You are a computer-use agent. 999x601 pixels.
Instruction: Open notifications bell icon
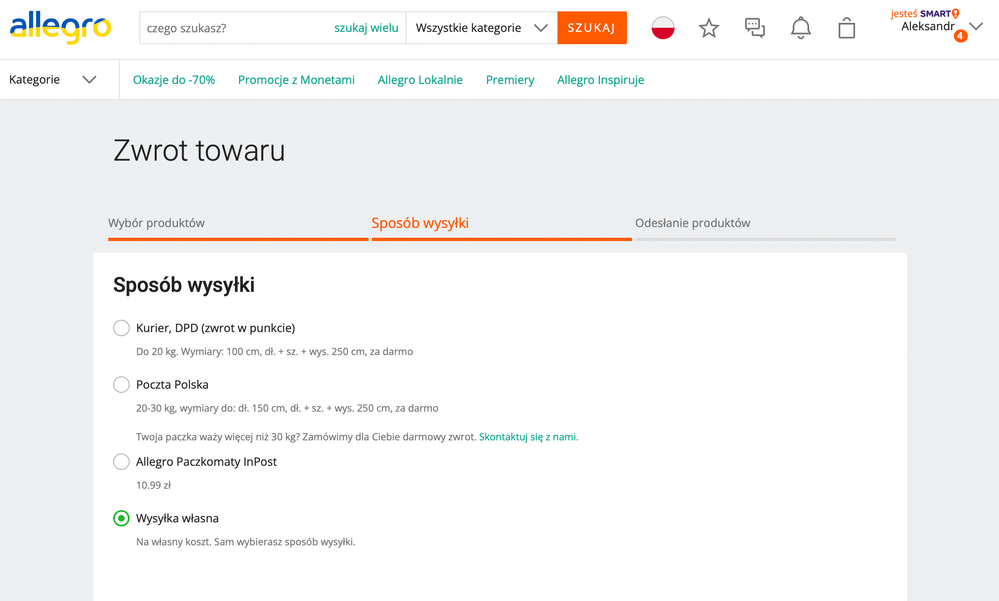coord(801,28)
